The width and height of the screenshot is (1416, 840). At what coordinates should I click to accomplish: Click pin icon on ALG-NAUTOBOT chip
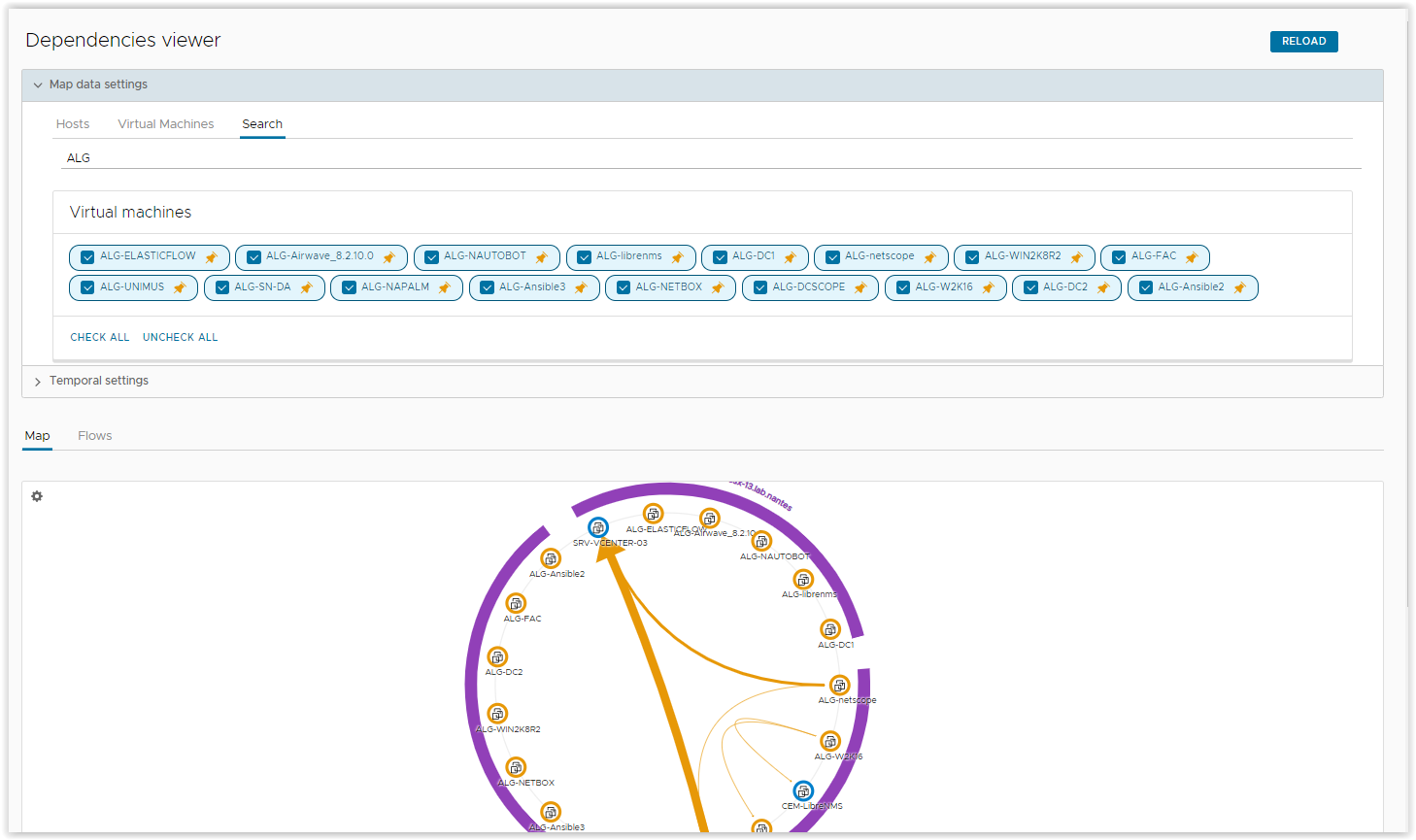pos(541,257)
